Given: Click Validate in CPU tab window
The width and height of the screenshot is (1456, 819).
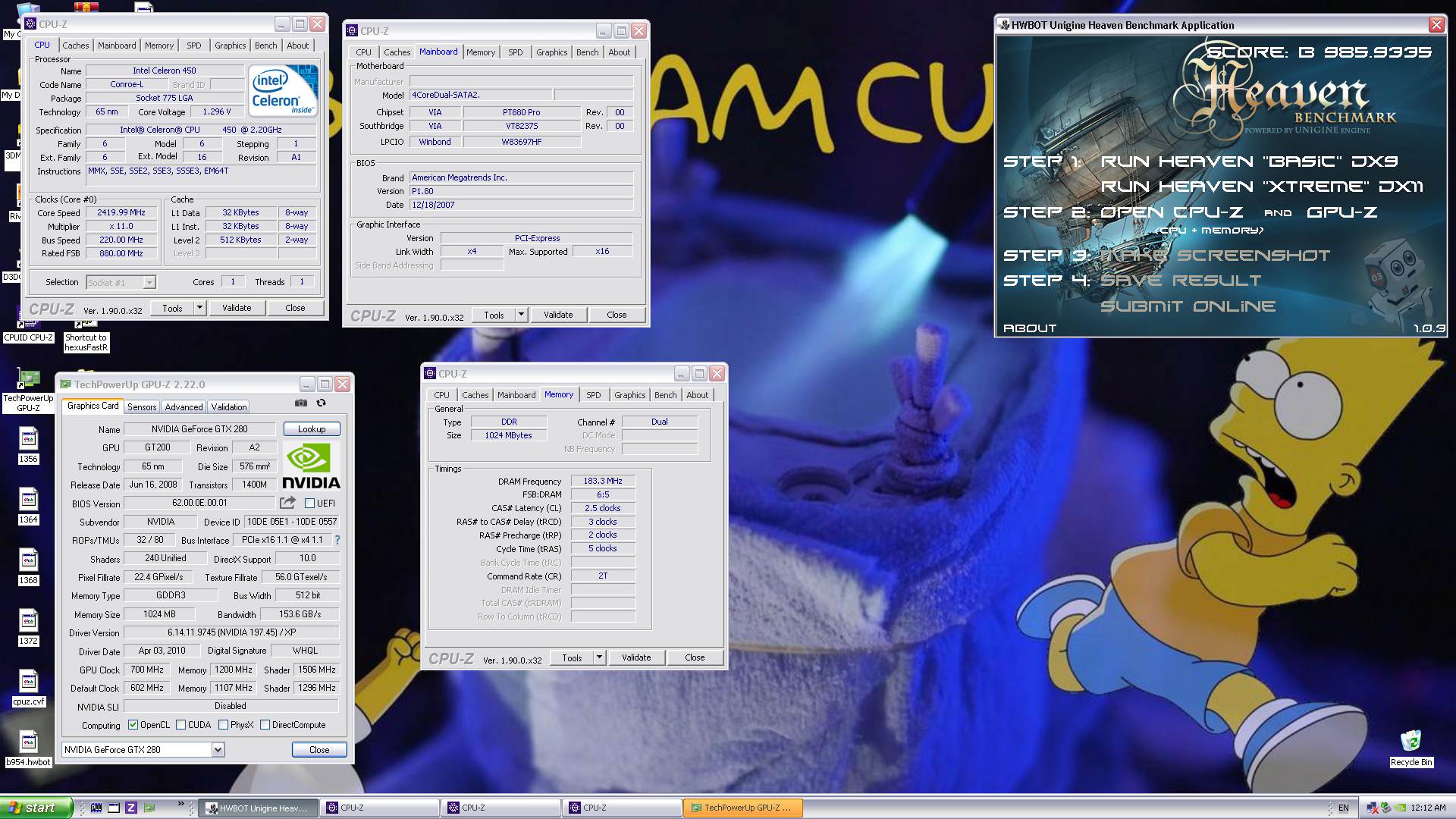Looking at the screenshot, I should [237, 308].
